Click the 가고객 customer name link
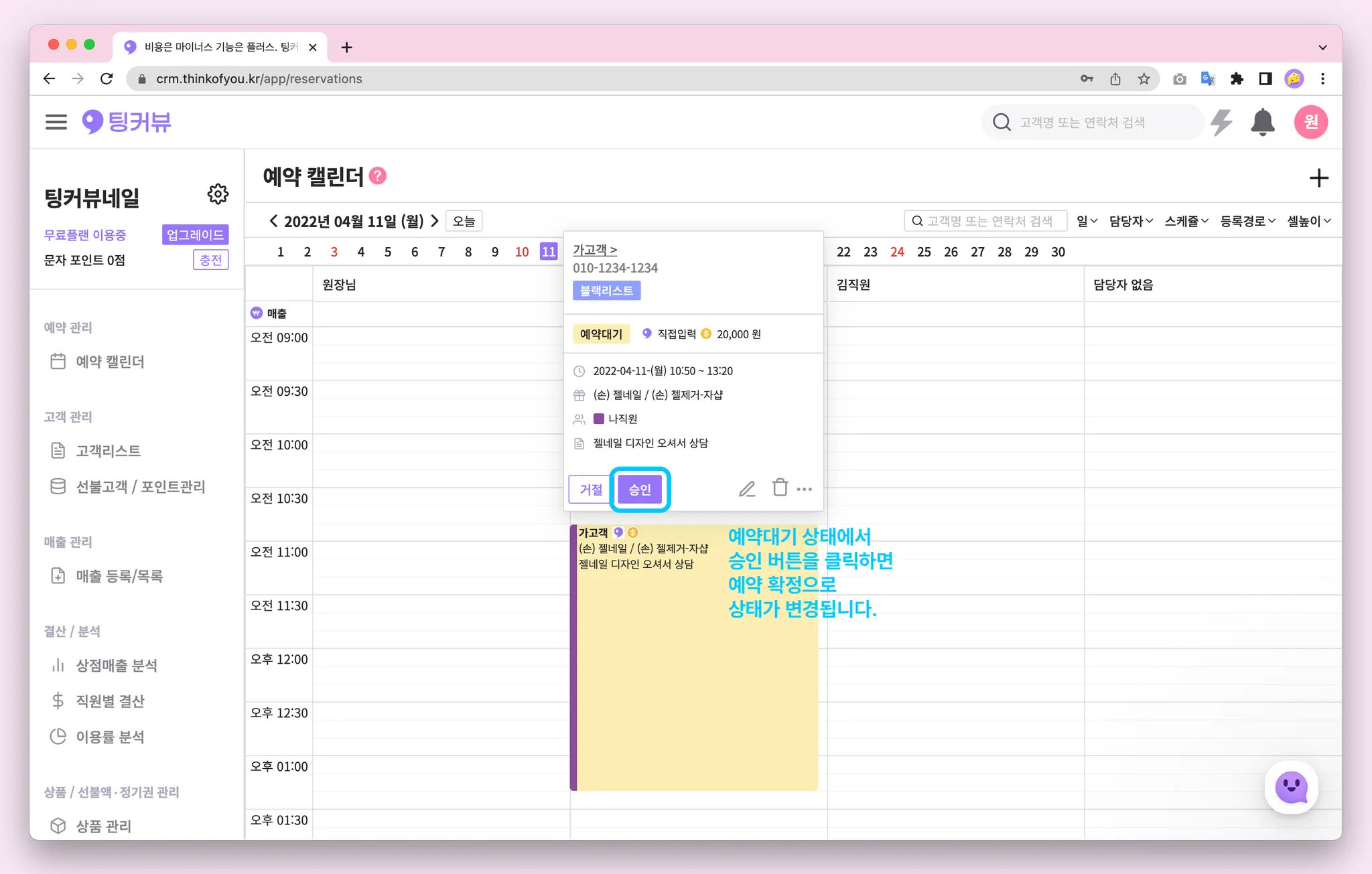This screenshot has width=1372, height=874. pos(594,250)
